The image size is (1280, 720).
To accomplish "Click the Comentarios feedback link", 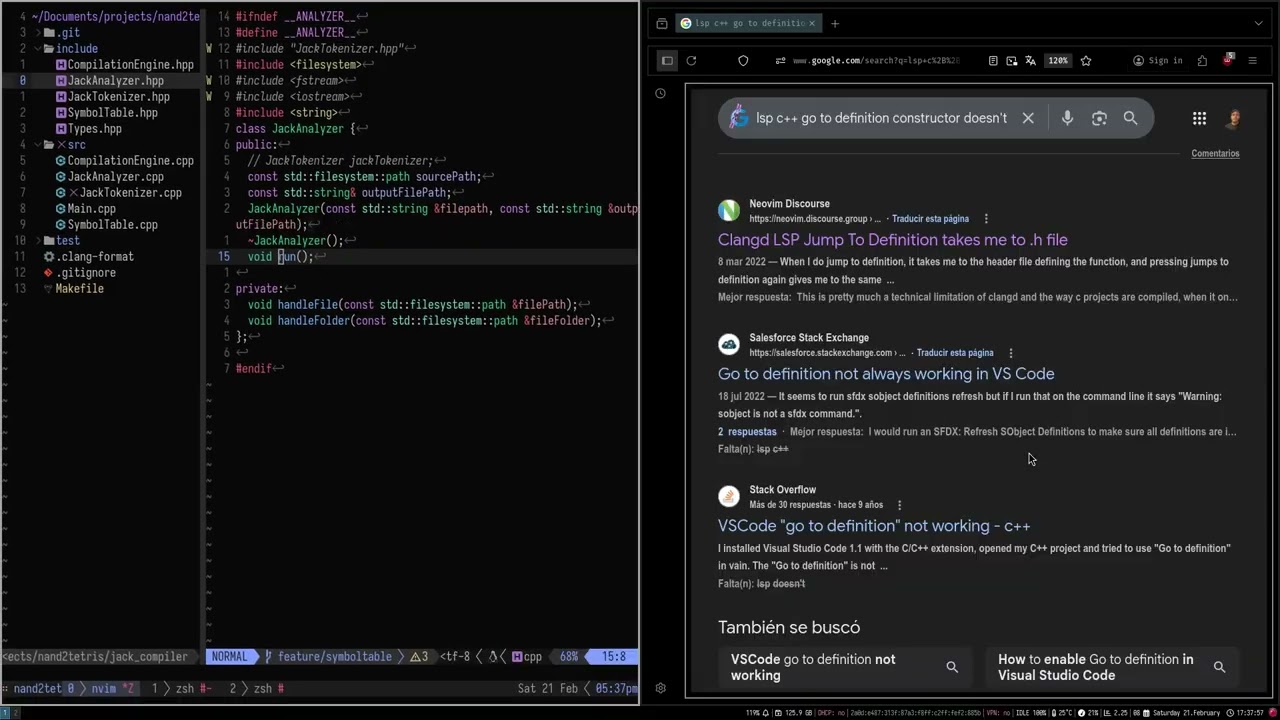I will pos(1215,153).
